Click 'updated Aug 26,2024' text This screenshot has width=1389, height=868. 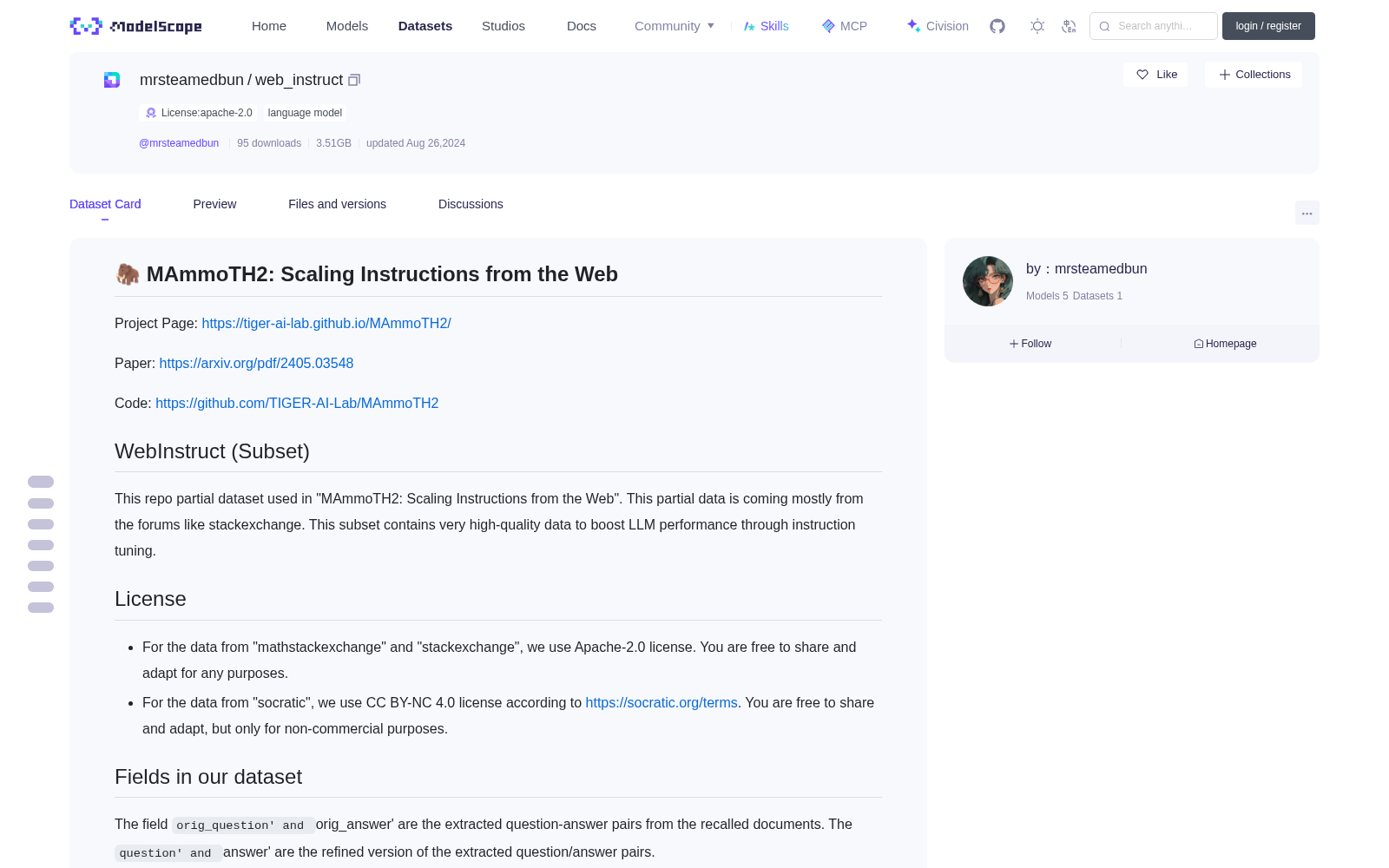click(x=416, y=143)
